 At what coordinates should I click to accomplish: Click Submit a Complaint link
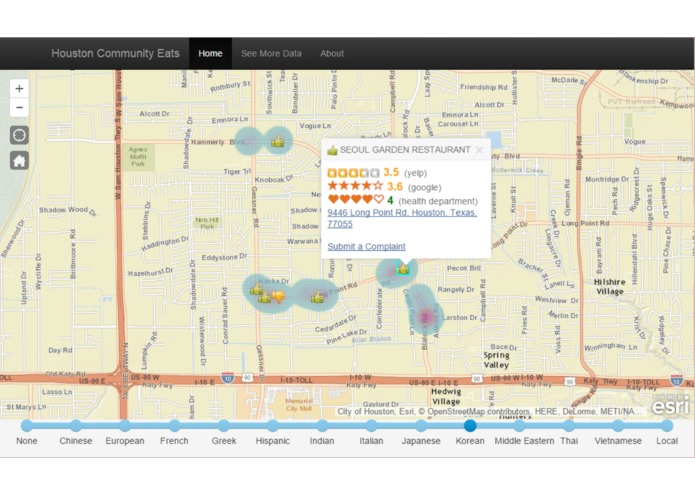click(x=366, y=246)
